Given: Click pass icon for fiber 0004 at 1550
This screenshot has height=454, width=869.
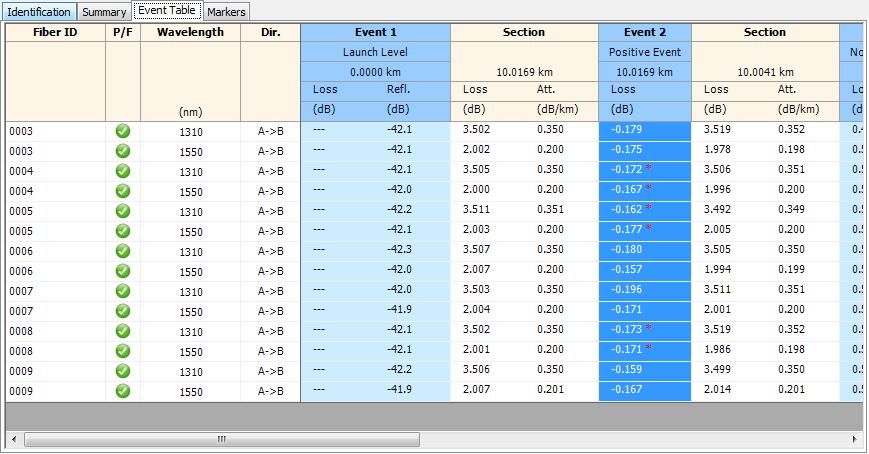Looking at the screenshot, I should click(x=123, y=191).
